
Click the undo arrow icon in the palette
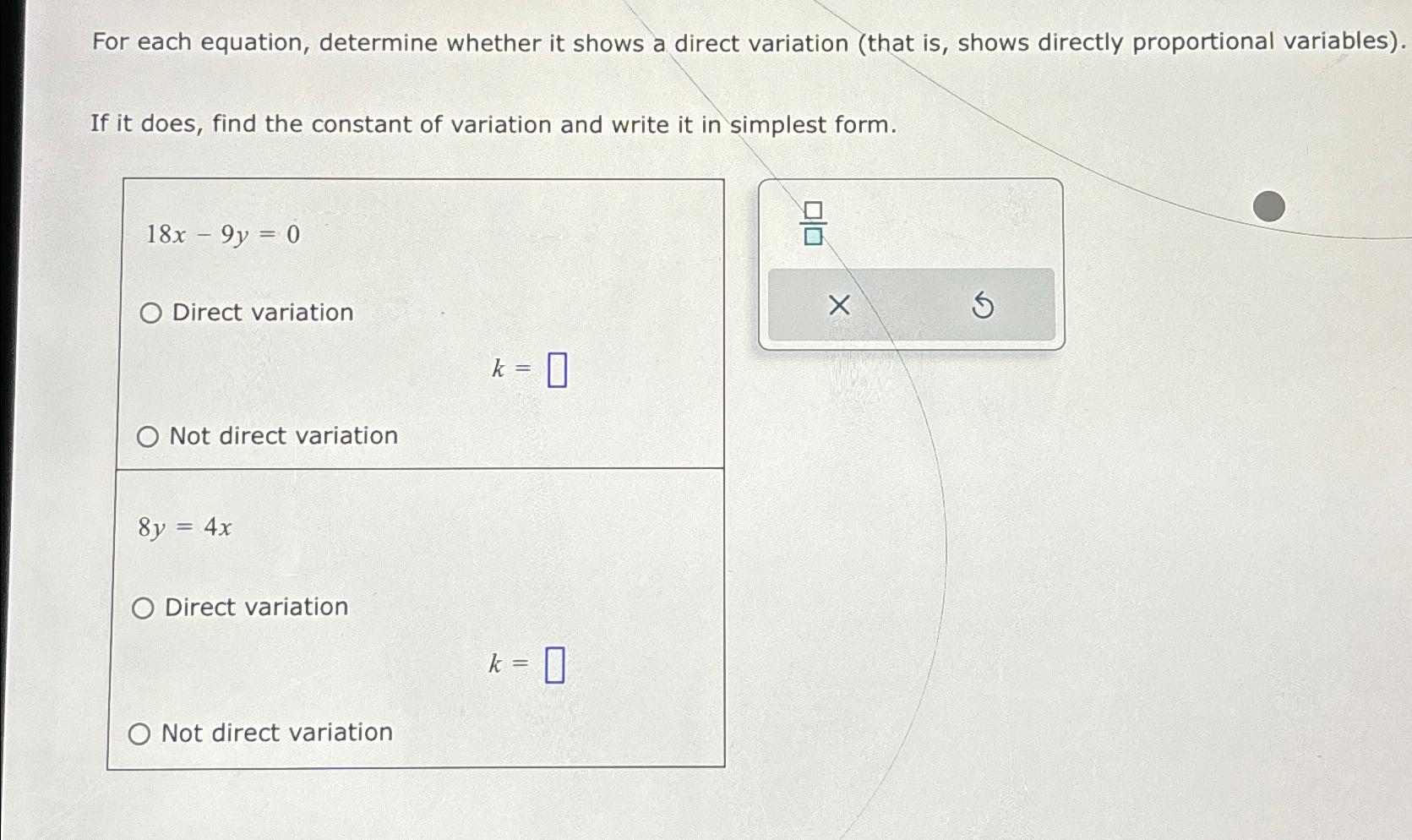984,306
